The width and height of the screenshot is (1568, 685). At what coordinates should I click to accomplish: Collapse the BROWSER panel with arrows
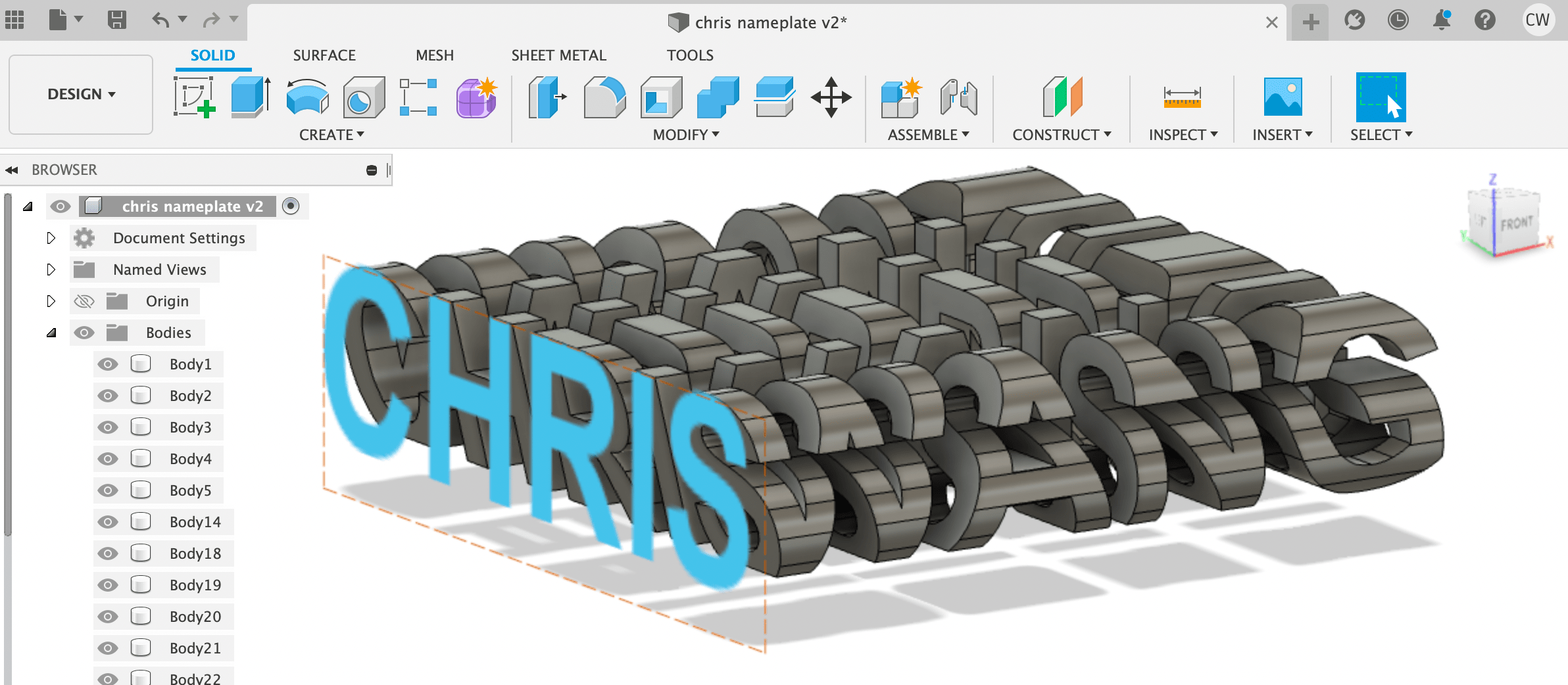(11, 170)
